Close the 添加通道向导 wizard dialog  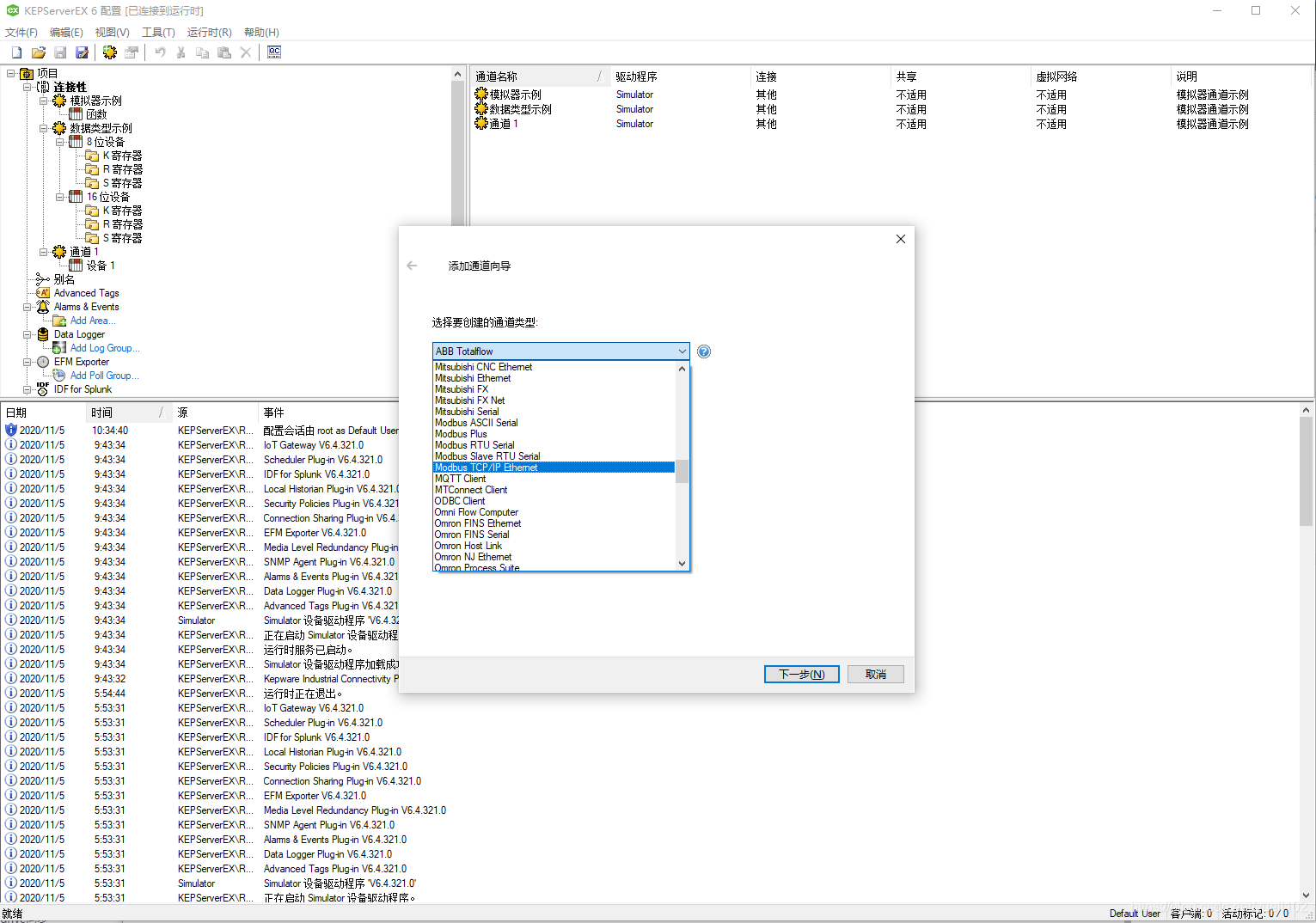coord(901,239)
